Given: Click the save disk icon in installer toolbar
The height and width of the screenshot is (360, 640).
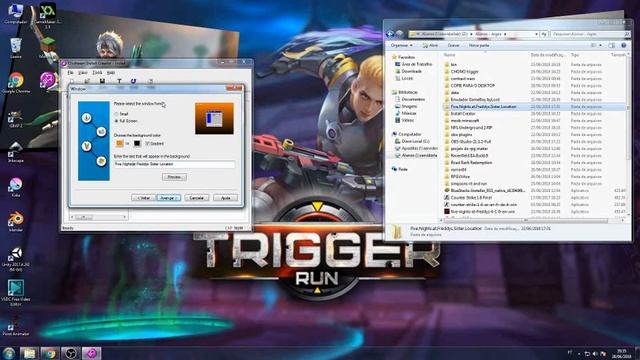Looking at the screenshot, I should coord(102,81).
